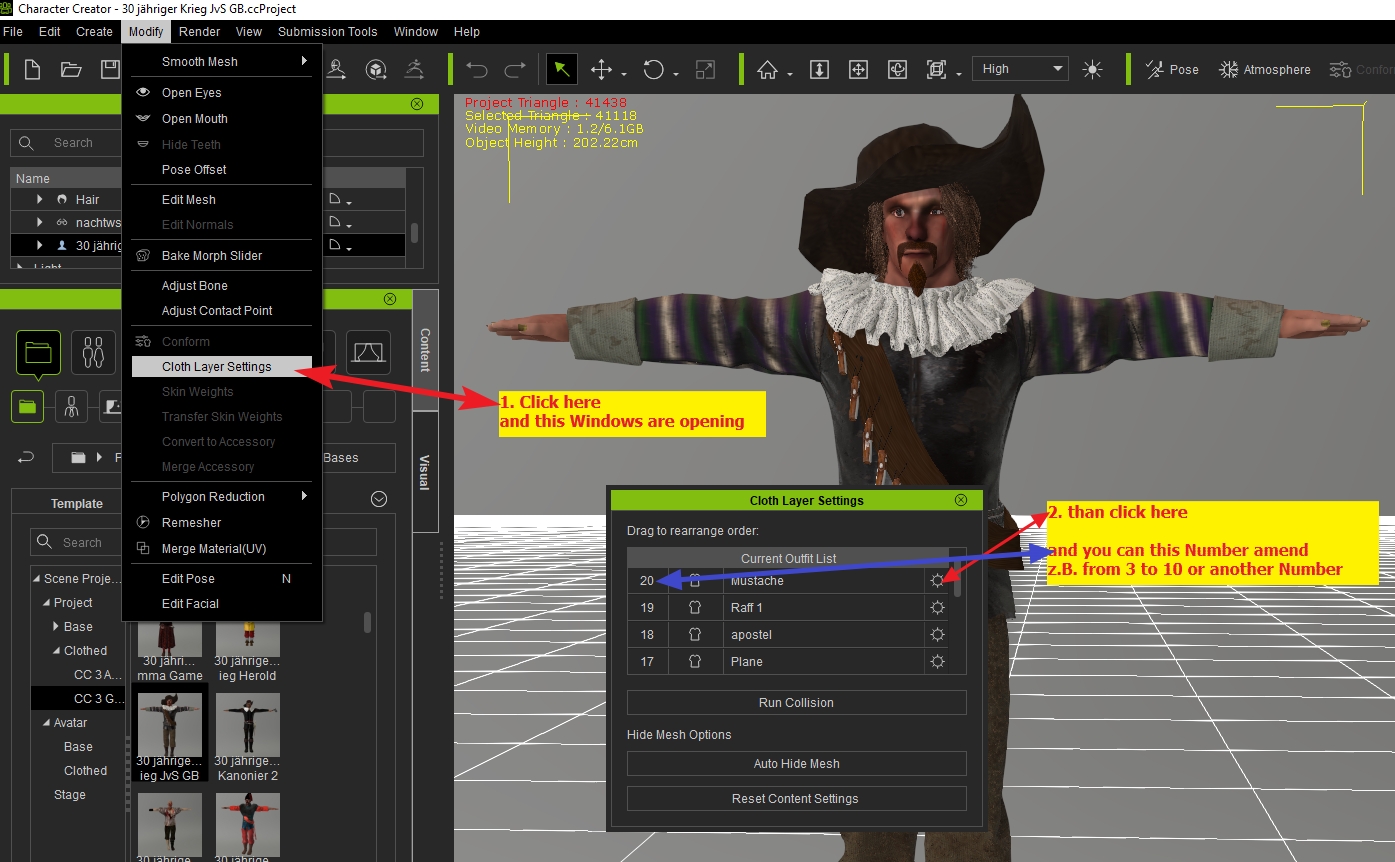Click the camera zoom vertical-arrow icon

coord(819,69)
